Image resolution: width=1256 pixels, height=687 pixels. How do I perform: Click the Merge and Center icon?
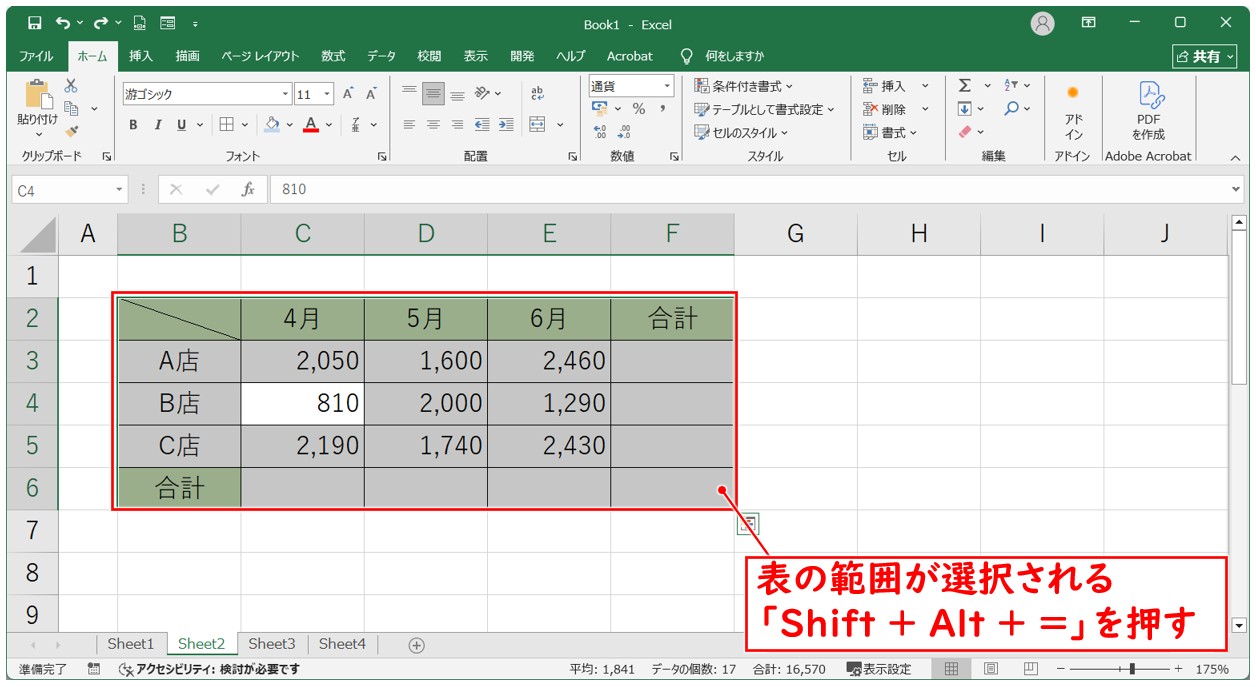click(x=538, y=125)
